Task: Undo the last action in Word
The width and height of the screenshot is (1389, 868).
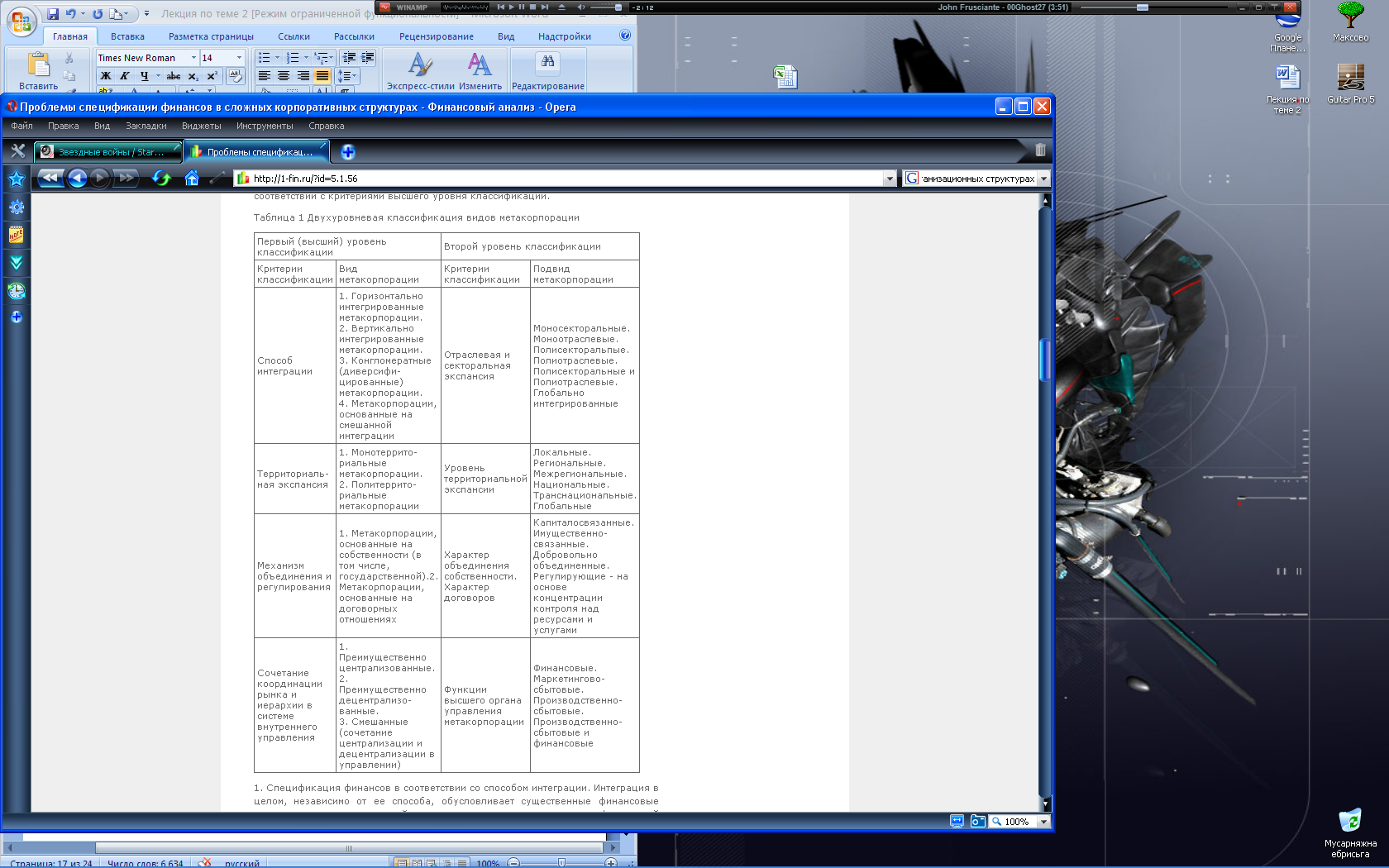Action: point(71,14)
